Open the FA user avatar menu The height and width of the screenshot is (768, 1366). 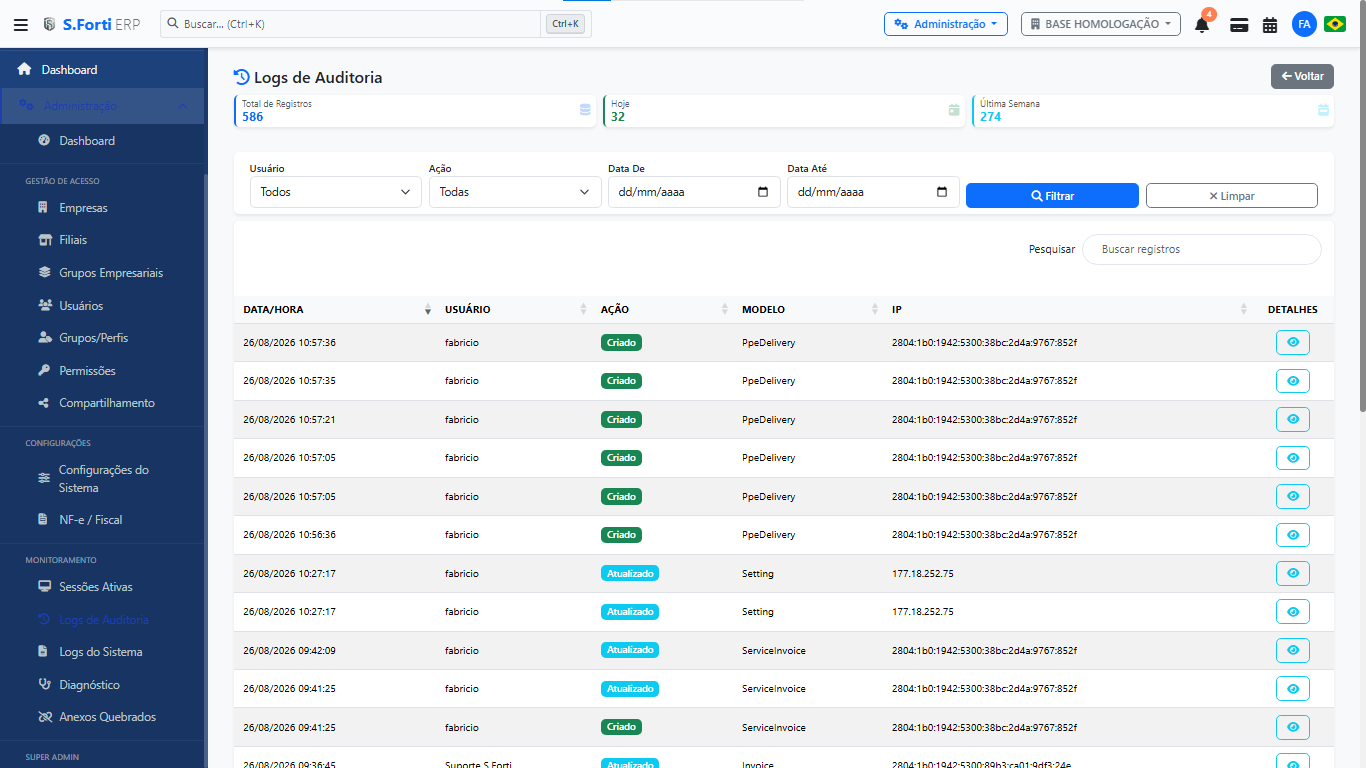click(x=1304, y=24)
